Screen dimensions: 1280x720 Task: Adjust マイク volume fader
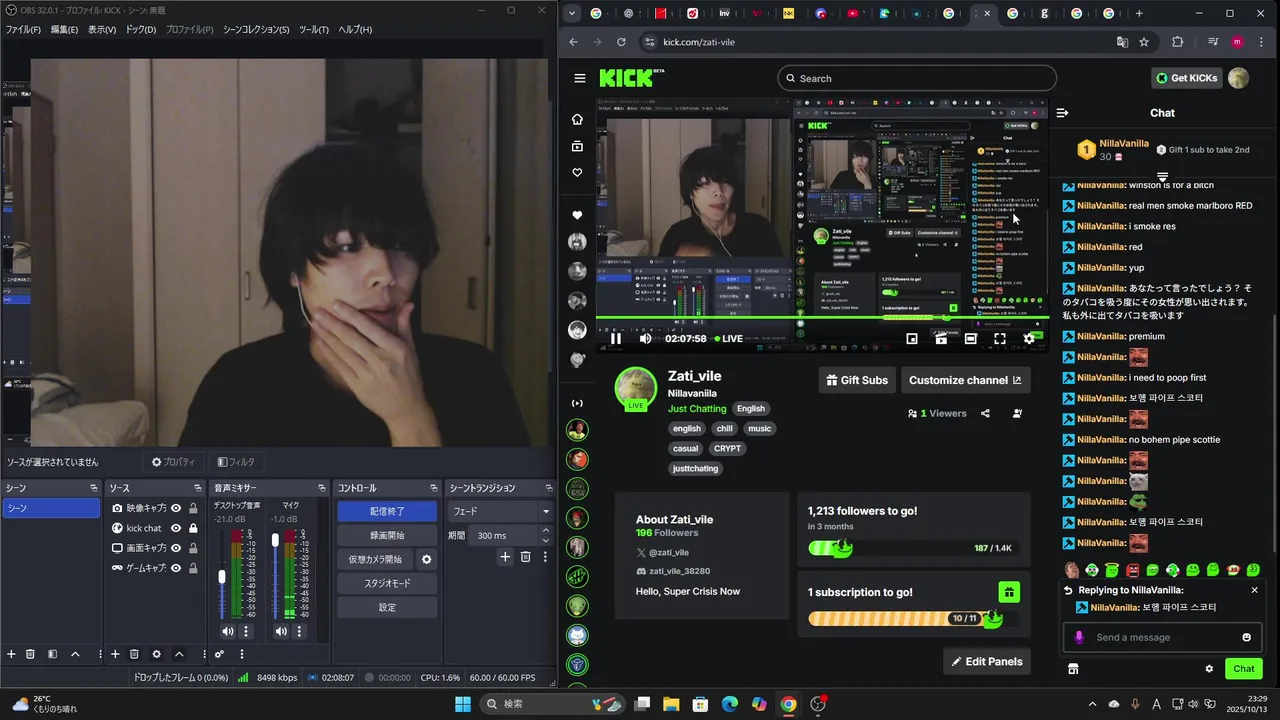(x=275, y=540)
